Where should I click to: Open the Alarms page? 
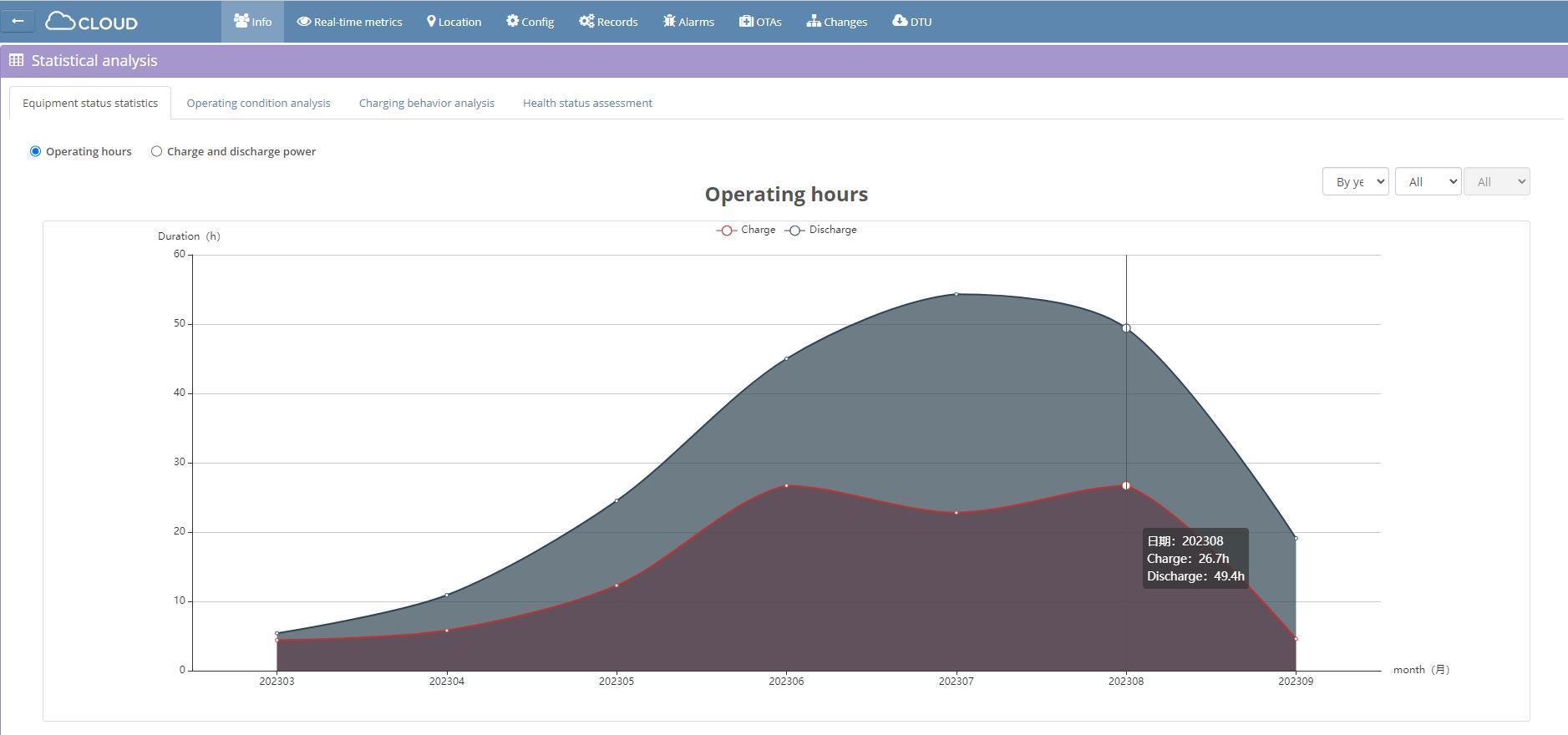click(x=688, y=22)
